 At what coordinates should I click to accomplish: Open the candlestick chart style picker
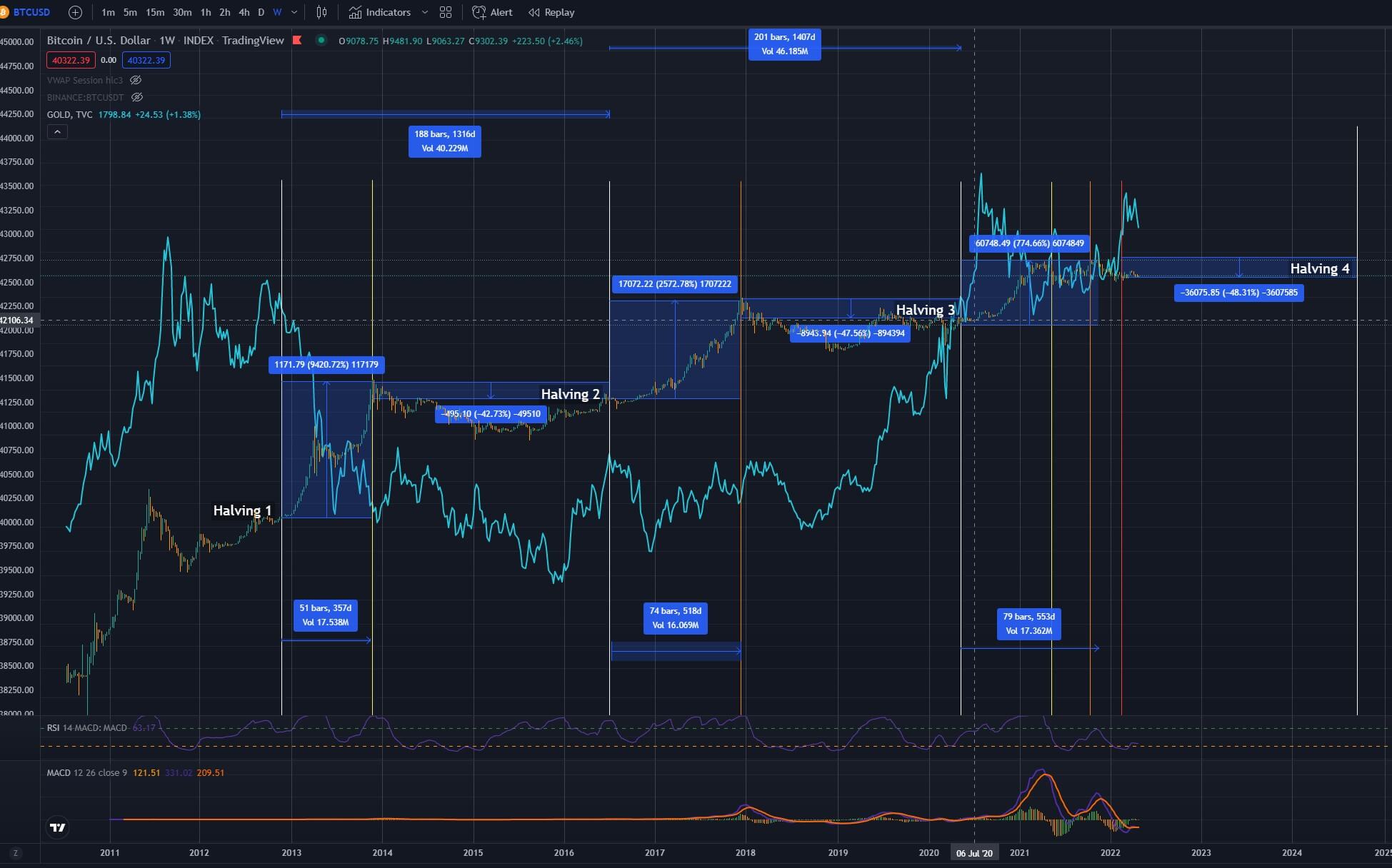(321, 12)
